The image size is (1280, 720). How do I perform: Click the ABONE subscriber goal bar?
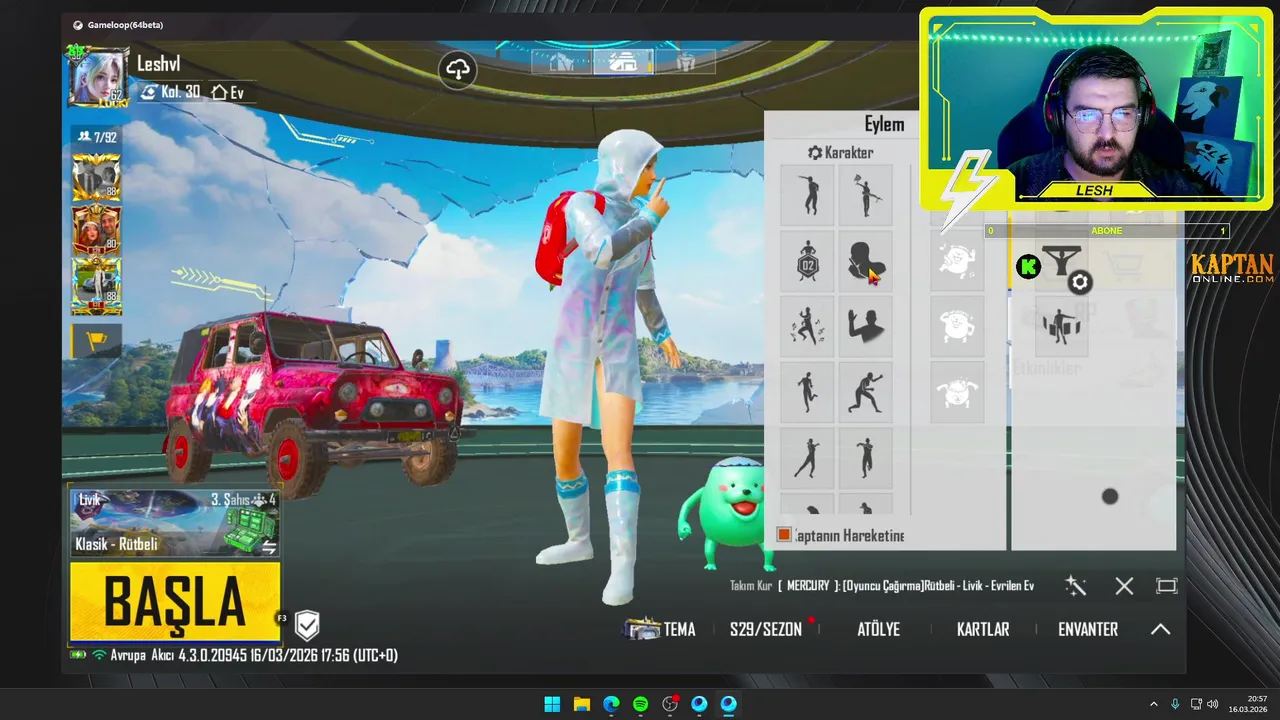(1106, 231)
